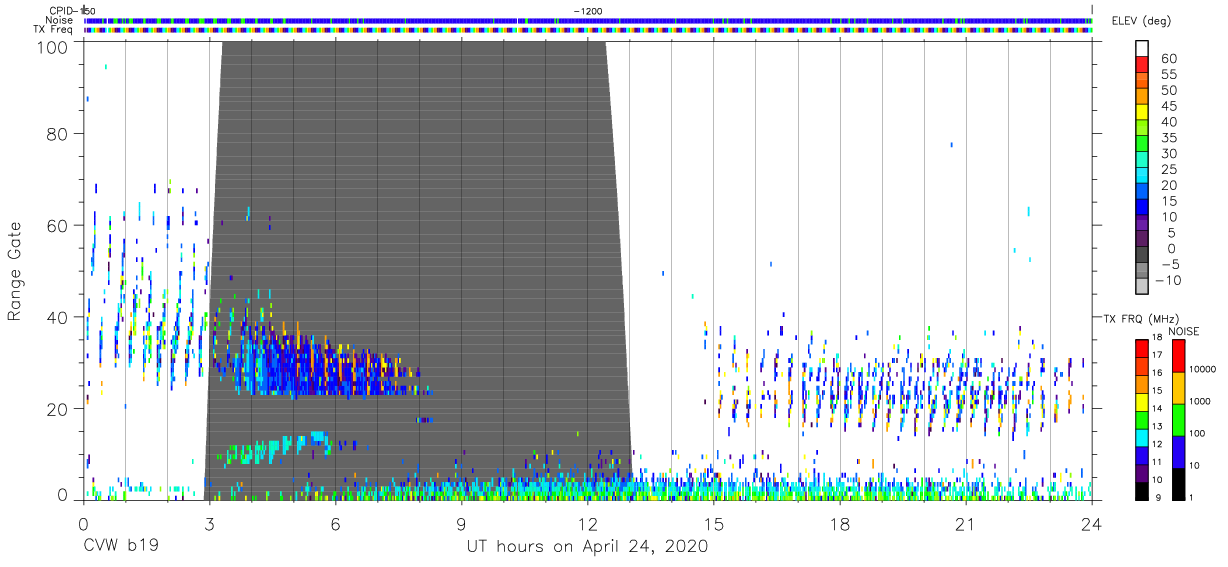This screenshot has height=567, width=1228.
Task: Click x-axis tick label '6'
Action: (335, 523)
